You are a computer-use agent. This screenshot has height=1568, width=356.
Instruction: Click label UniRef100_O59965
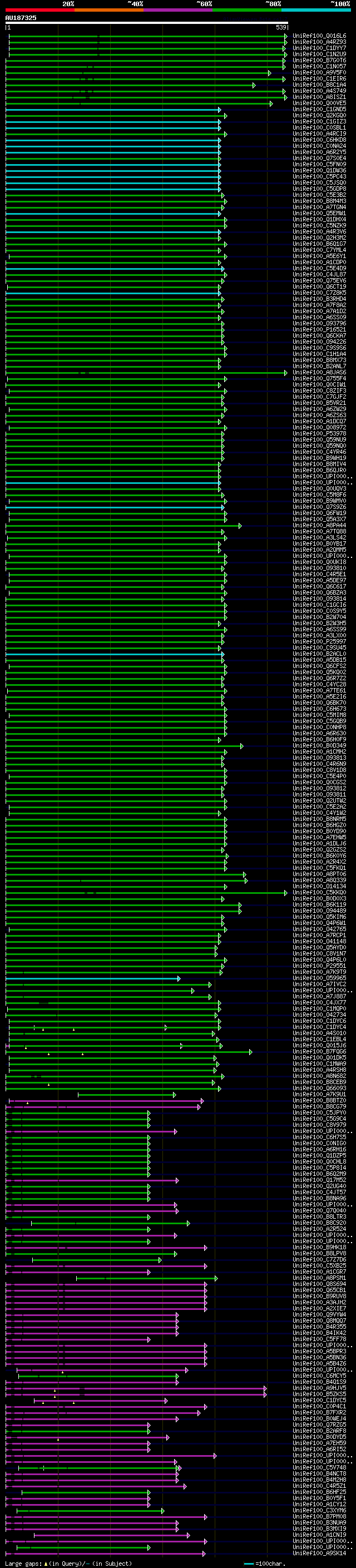click(319, 979)
